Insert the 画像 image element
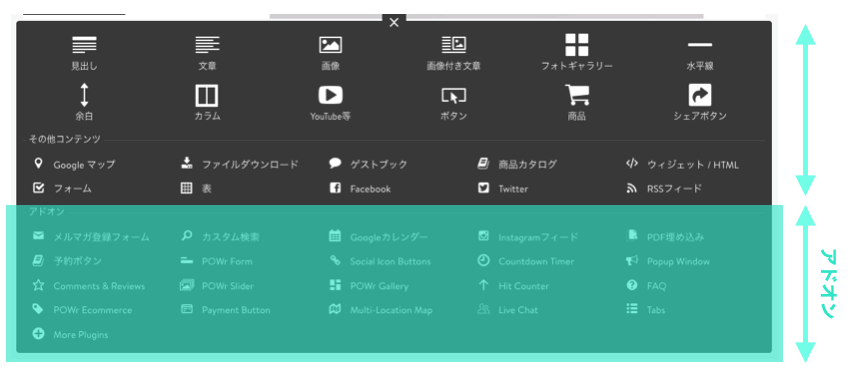Viewport: 854px width, 373px height. (331, 45)
